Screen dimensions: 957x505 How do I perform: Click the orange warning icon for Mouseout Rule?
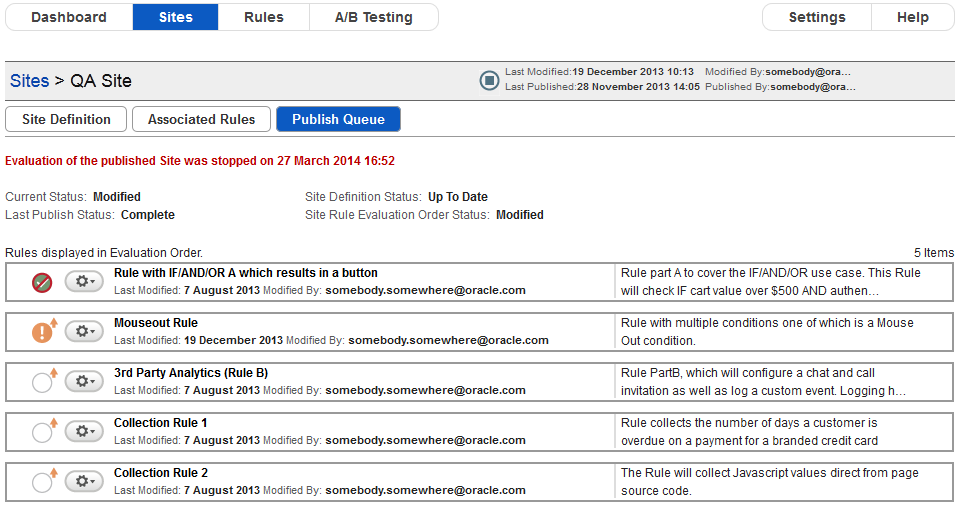pos(42,333)
